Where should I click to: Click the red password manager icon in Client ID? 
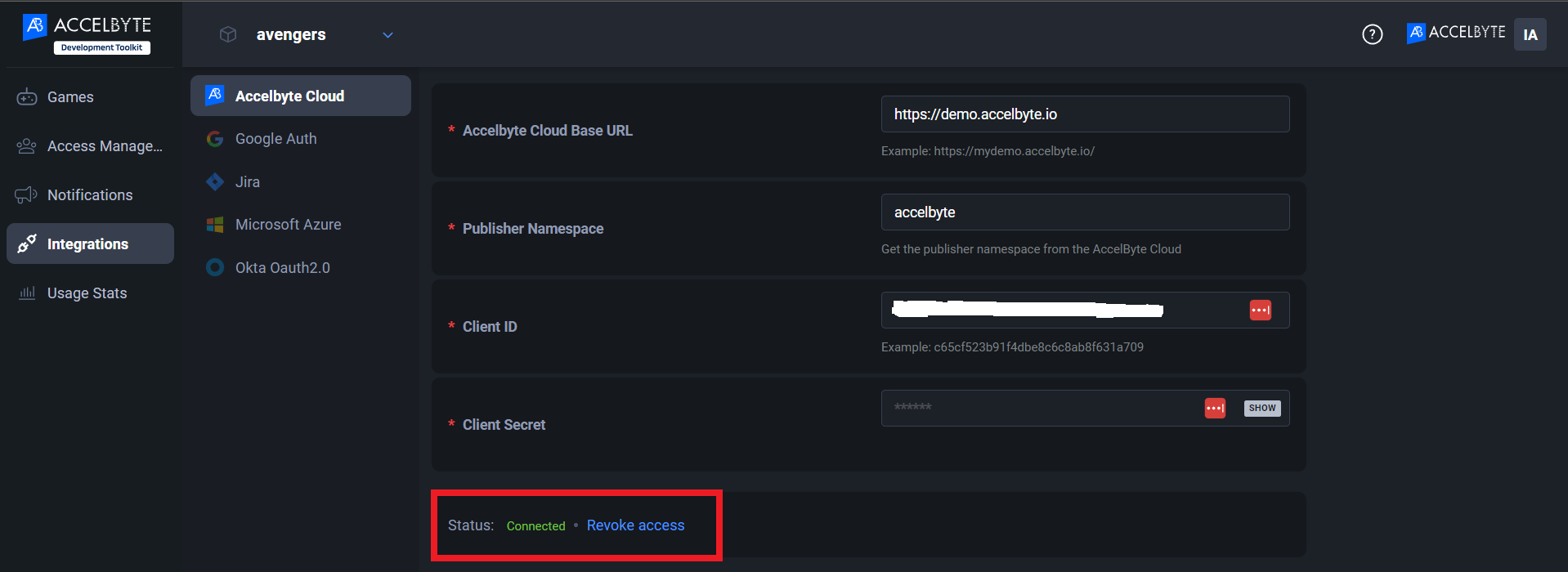(x=1261, y=311)
